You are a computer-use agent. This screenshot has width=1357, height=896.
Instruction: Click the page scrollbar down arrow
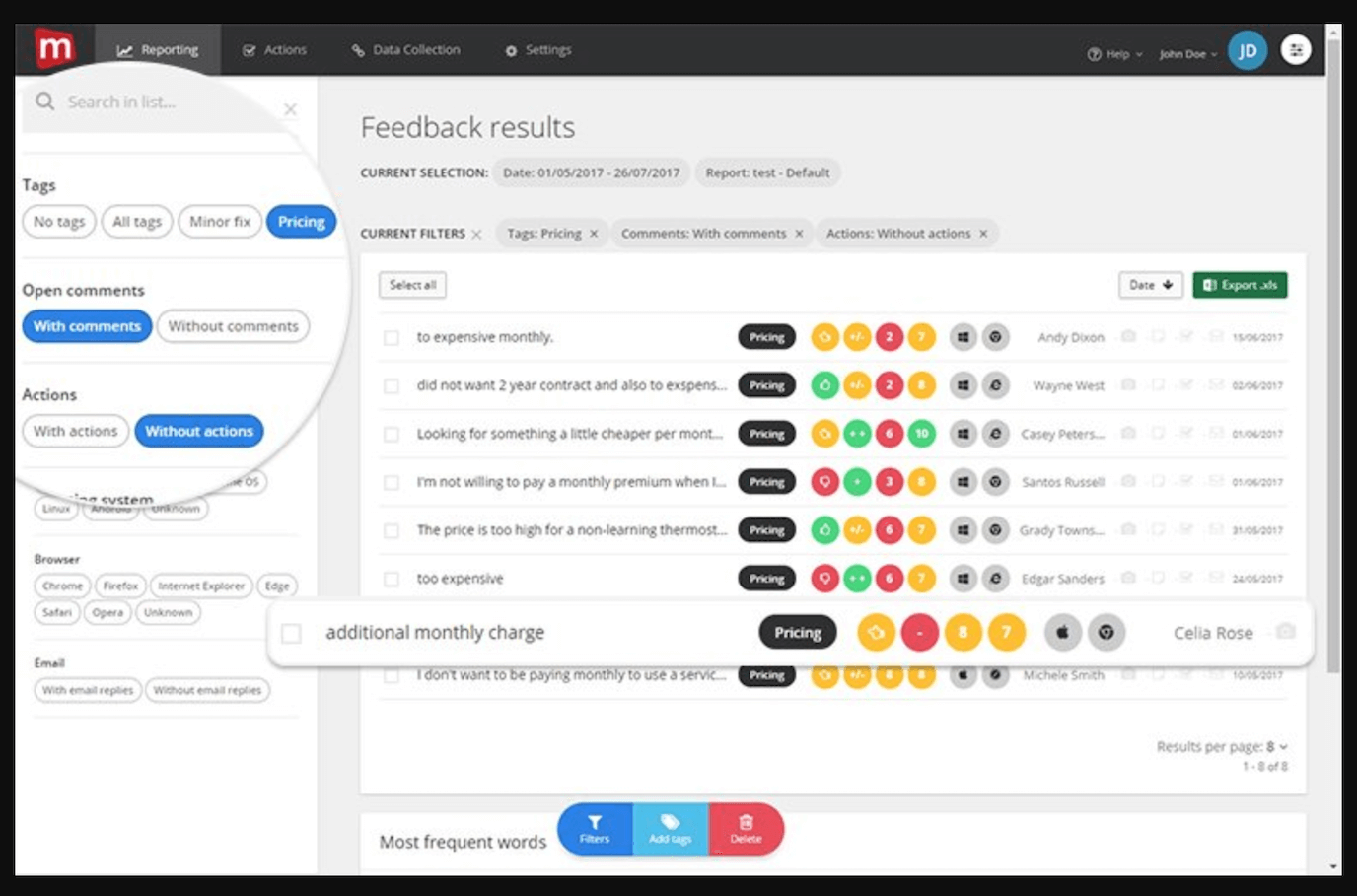click(1334, 866)
